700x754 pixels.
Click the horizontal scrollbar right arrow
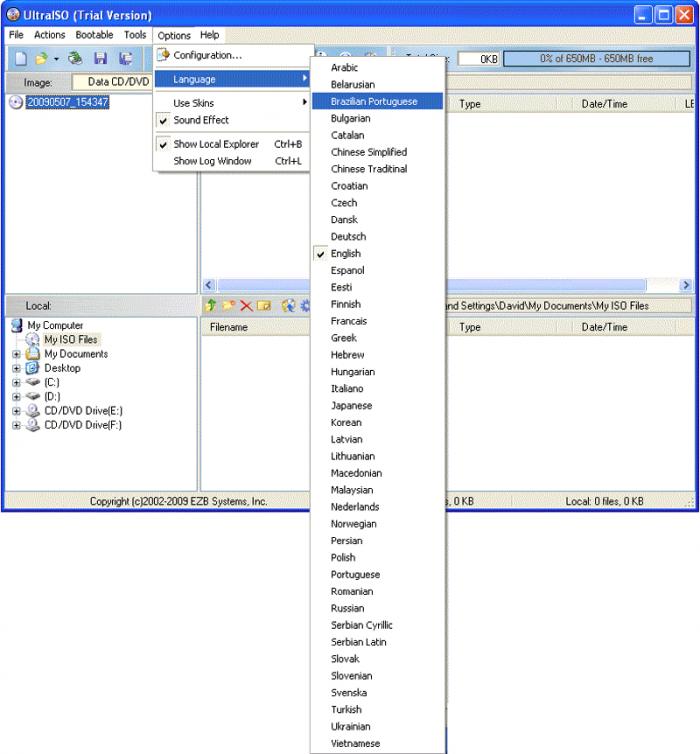686,285
